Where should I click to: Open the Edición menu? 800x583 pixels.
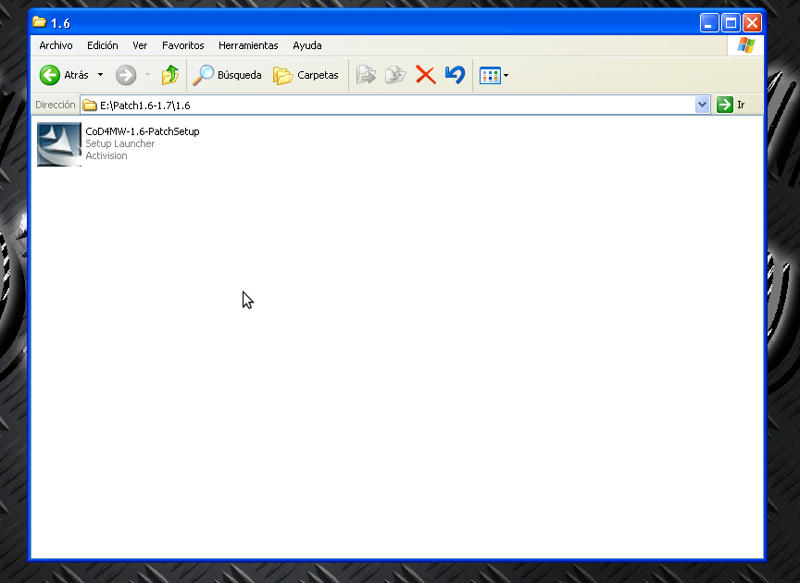click(x=103, y=45)
